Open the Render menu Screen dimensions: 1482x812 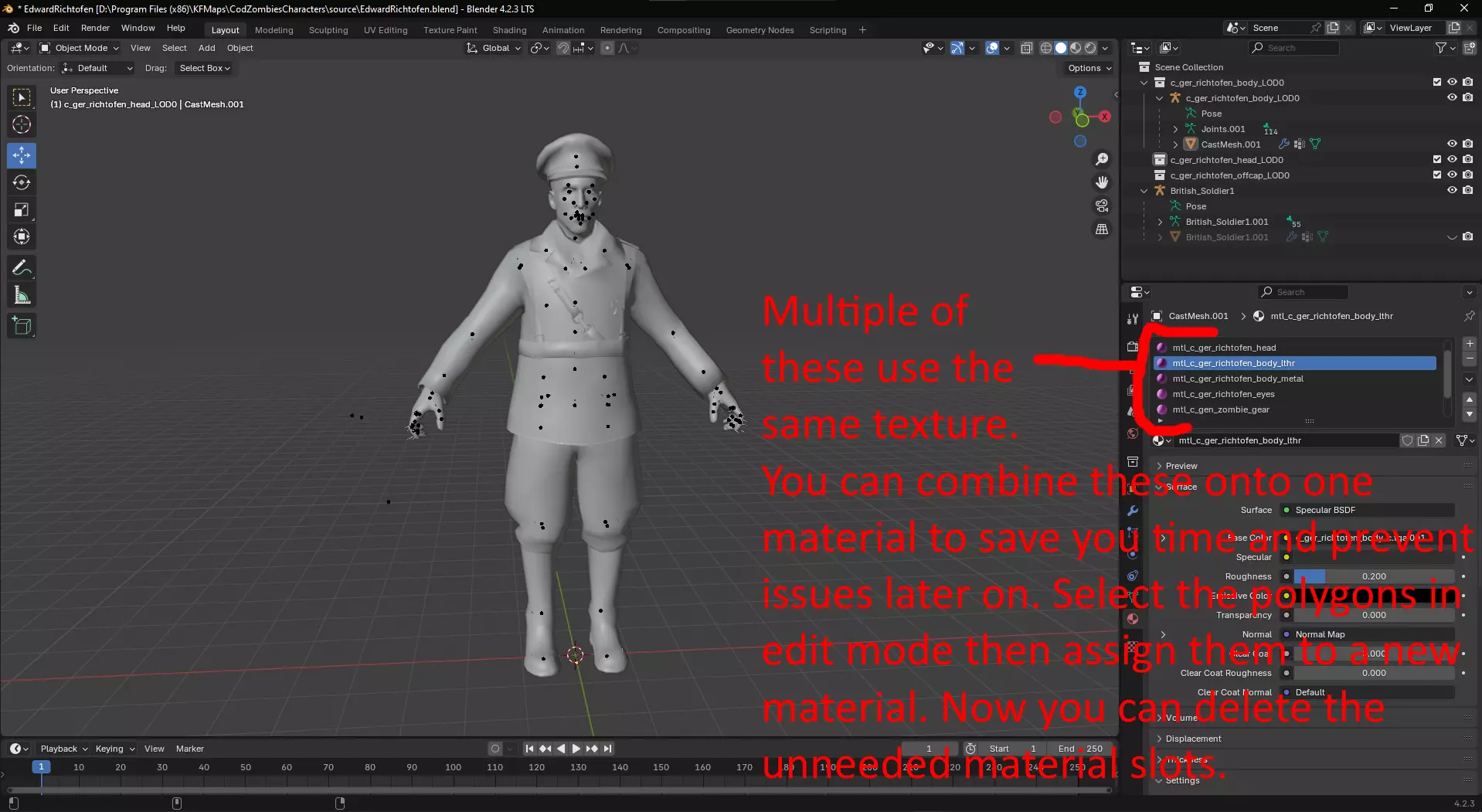(95, 28)
